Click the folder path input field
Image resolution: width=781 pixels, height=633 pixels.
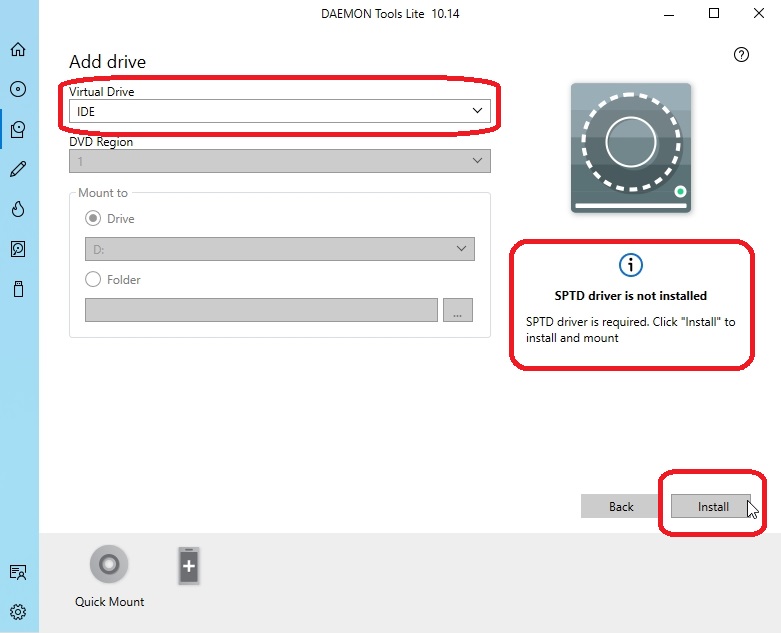click(261, 310)
